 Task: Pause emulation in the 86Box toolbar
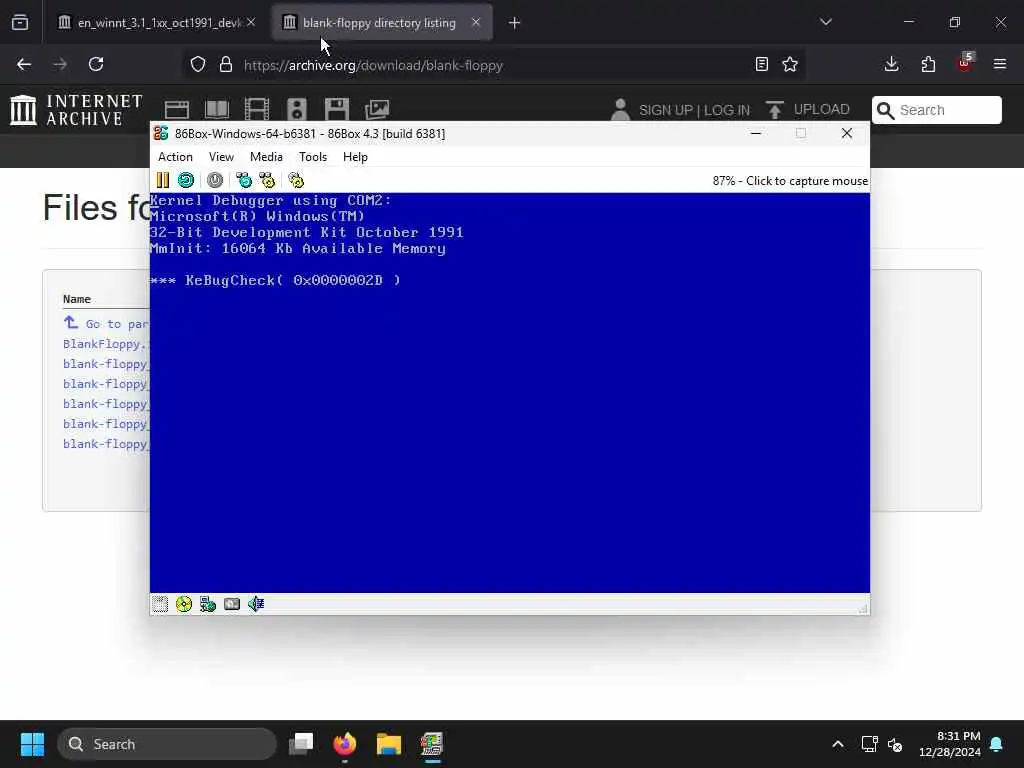[163, 180]
